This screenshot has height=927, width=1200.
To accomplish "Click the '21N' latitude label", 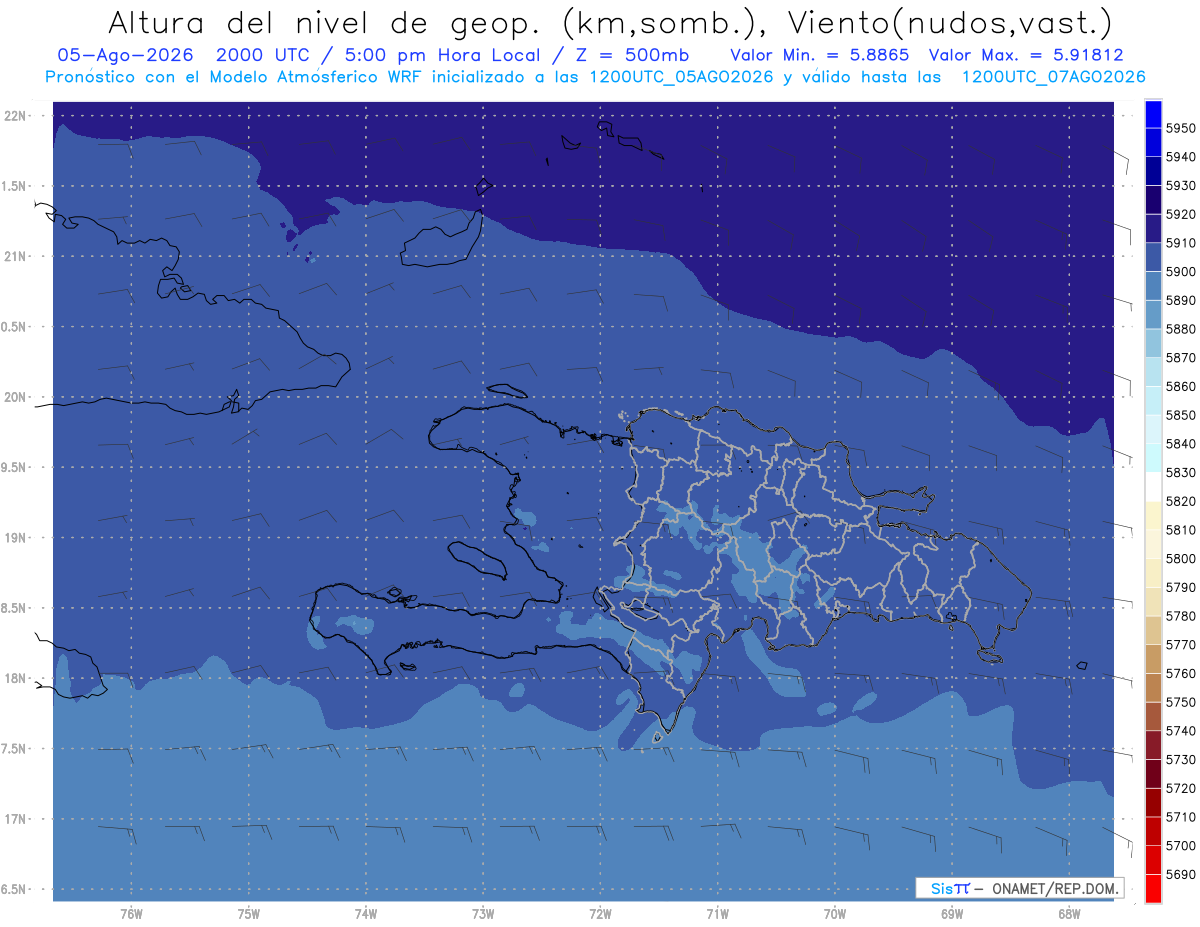I will [16, 256].
